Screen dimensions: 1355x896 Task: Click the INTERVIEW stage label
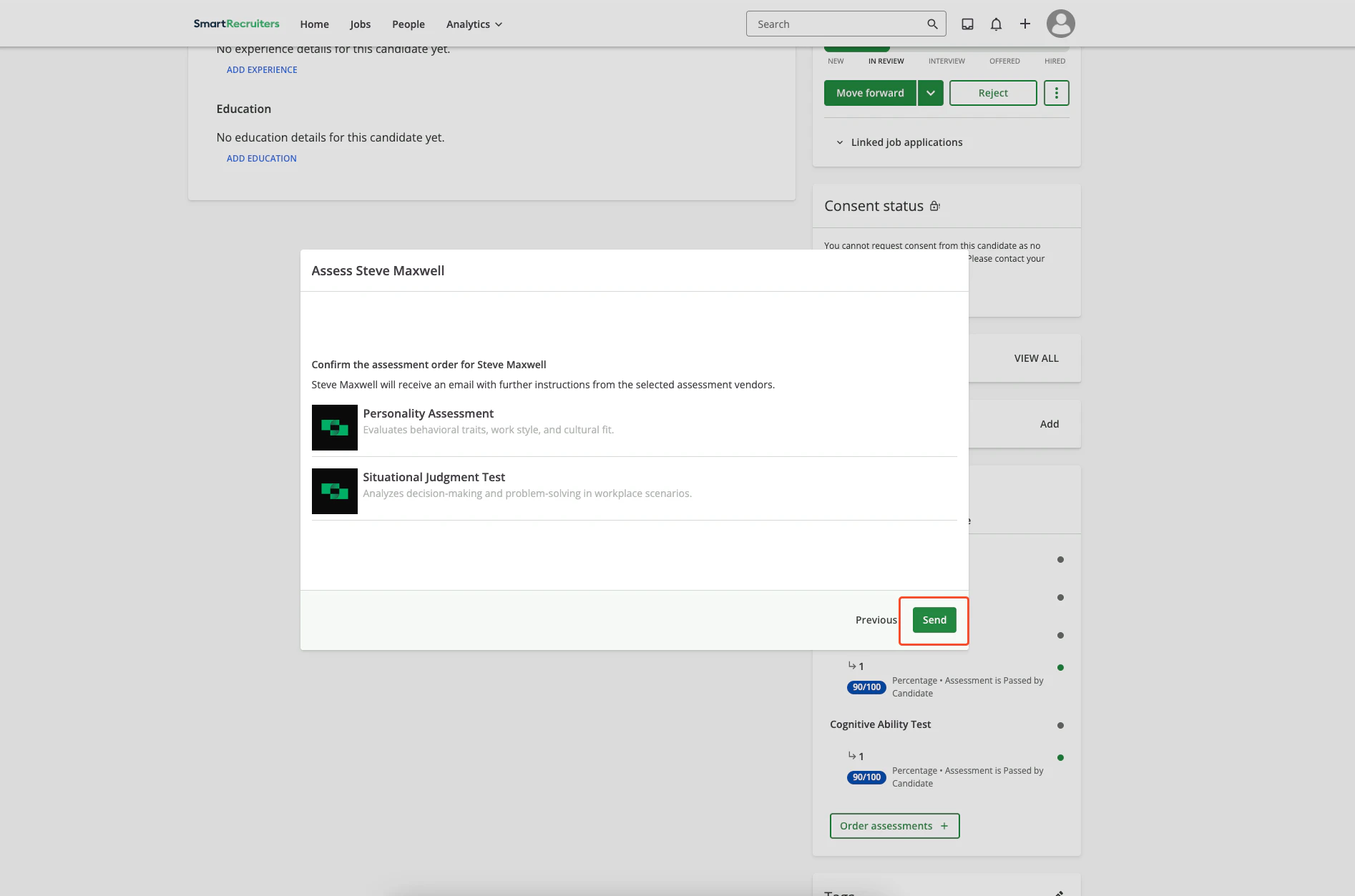coord(946,61)
